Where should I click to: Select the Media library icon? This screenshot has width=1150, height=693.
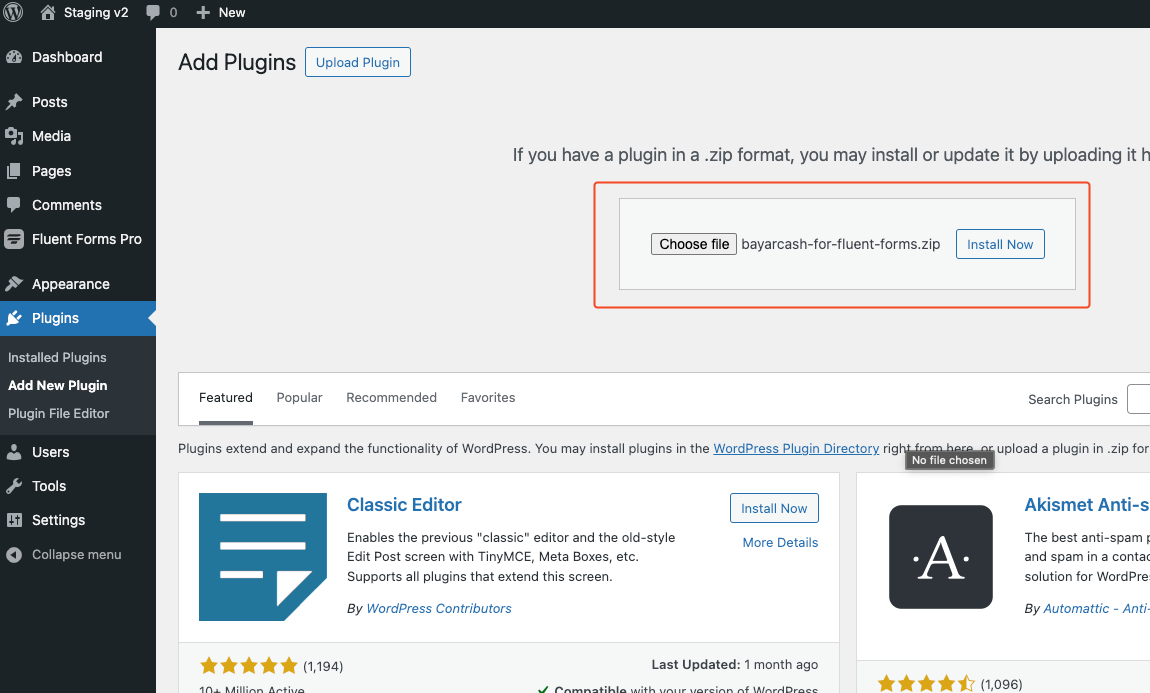click(x=16, y=136)
